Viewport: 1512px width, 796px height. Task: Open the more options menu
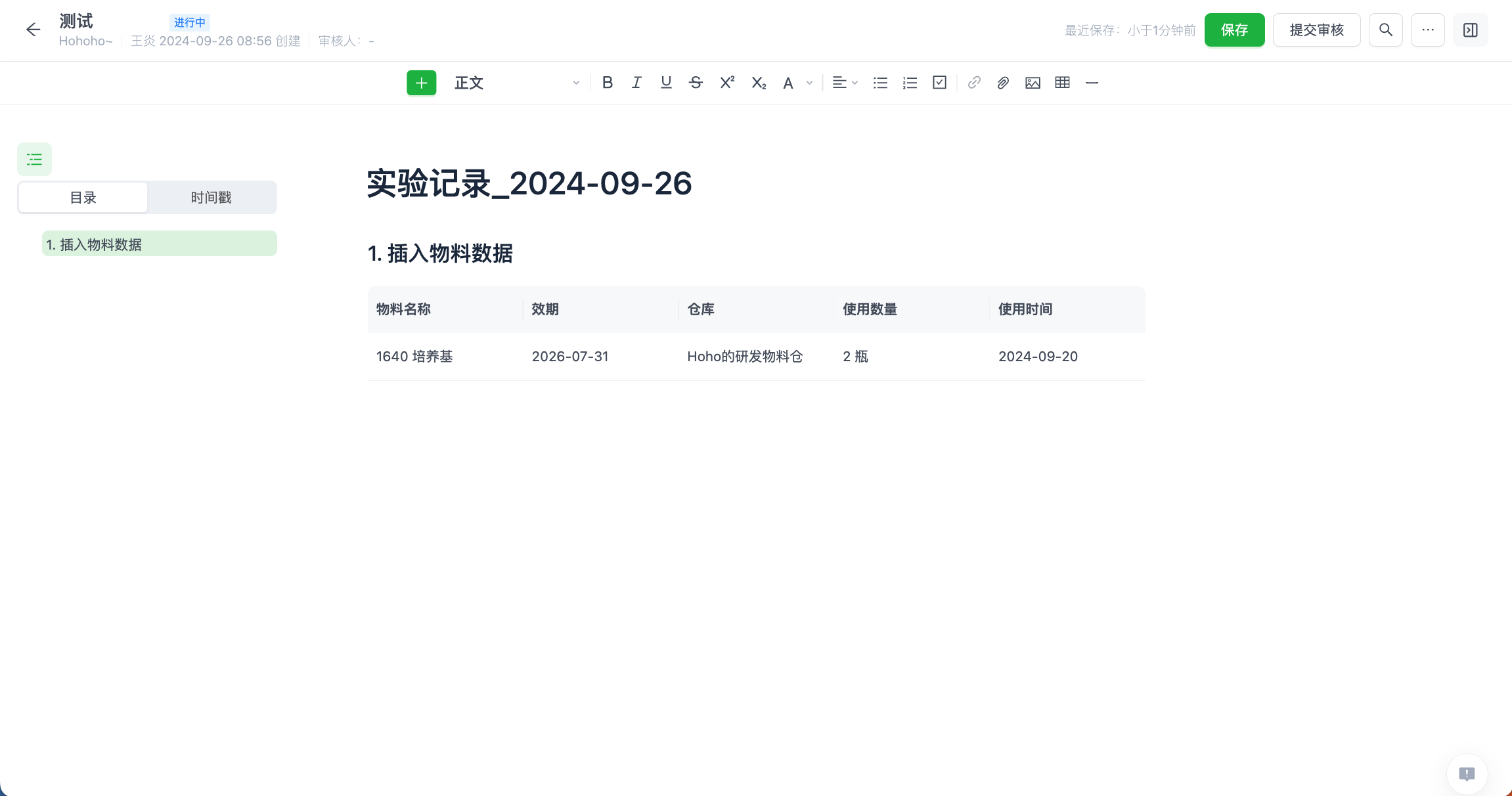tap(1427, 30)
